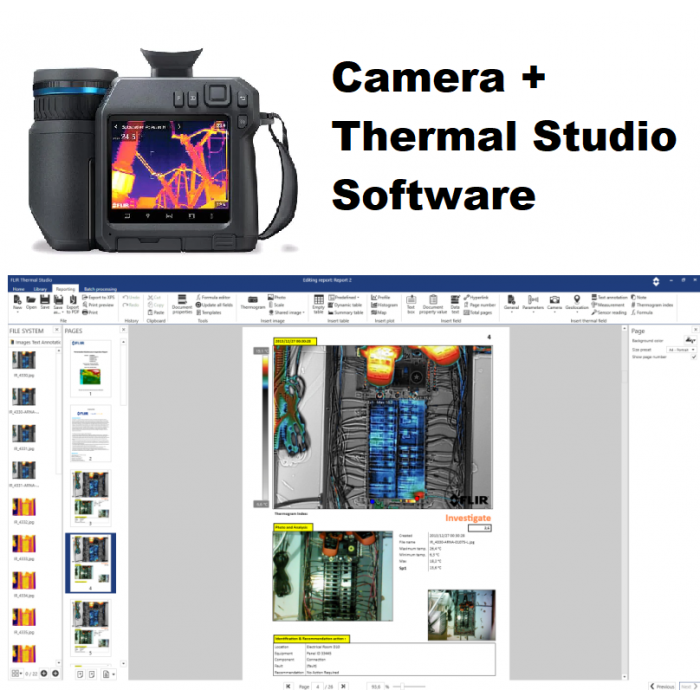Image resolution: width=700 pixels, height=700 pixels.
Task: Insert Total pages field
Action: [x=478, y=312]
